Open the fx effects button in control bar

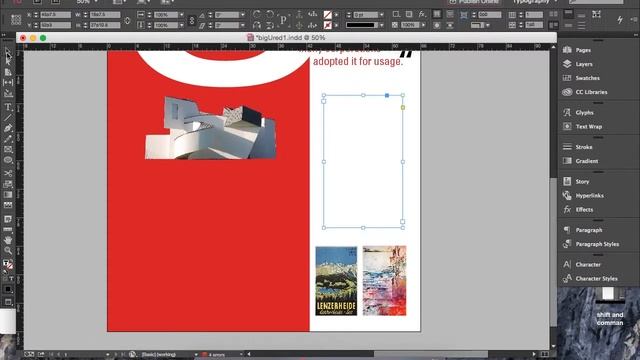coord(422,15)
